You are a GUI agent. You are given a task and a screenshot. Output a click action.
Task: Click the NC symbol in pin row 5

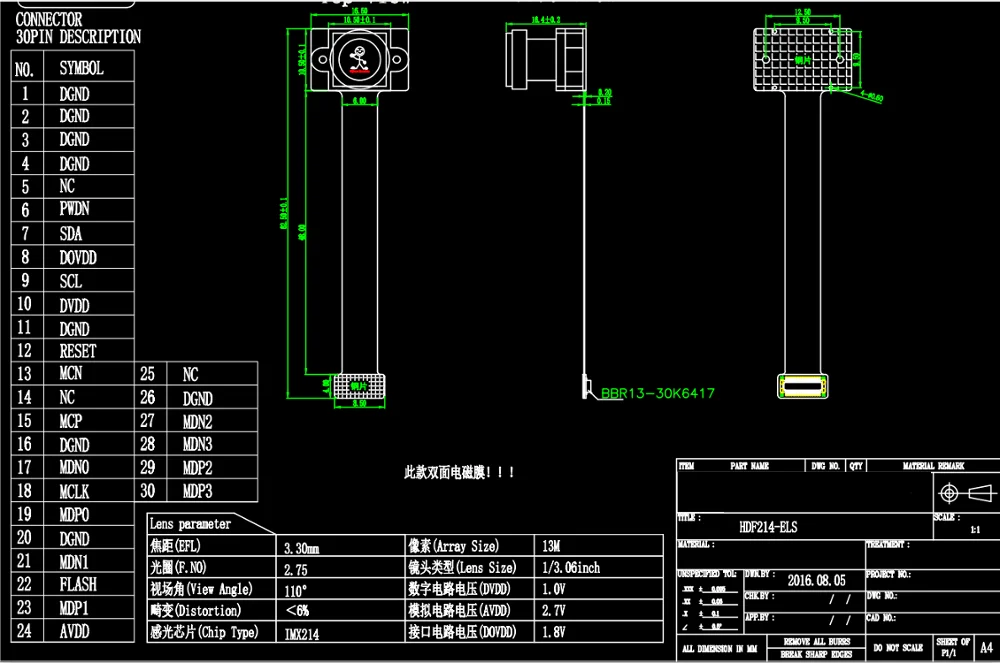click(67, 186)
